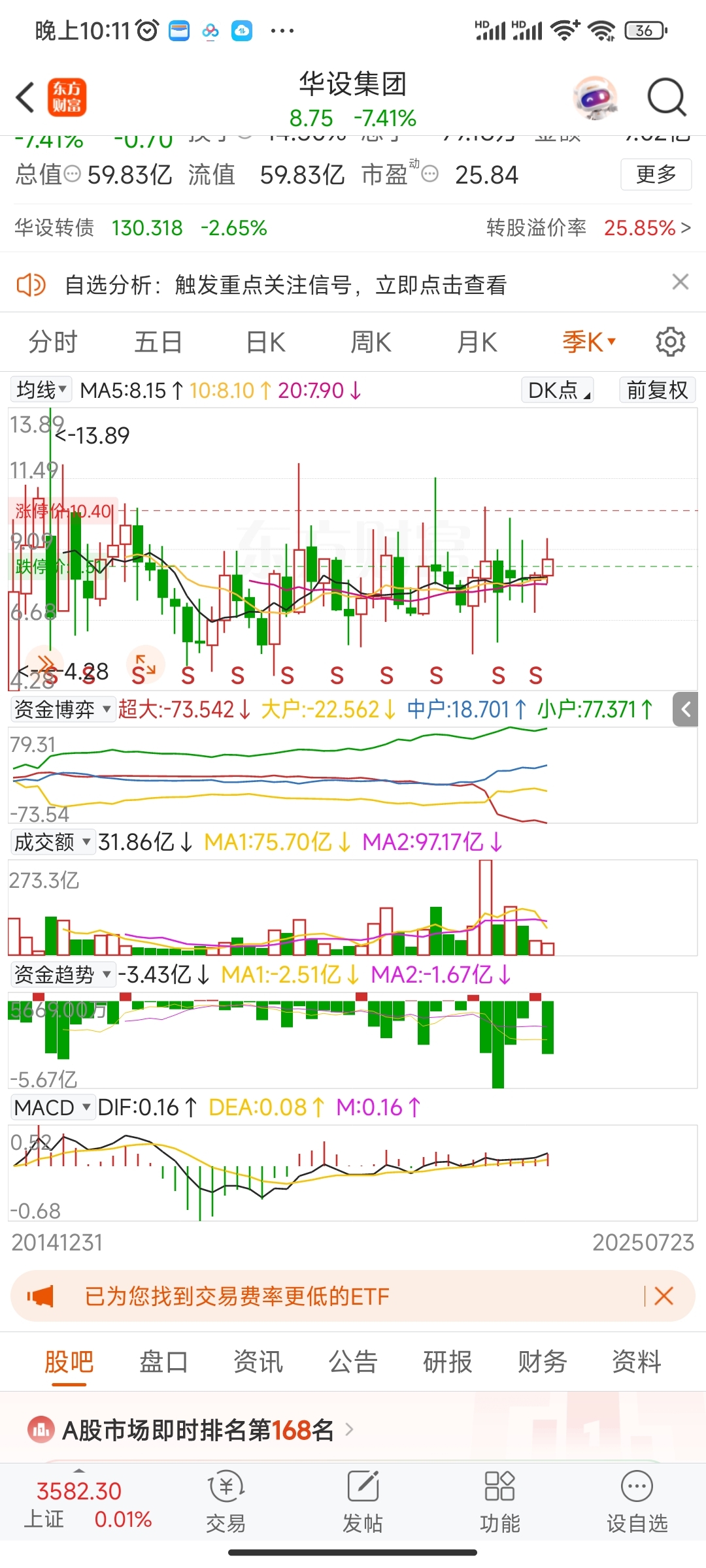Open the 资金趋势 indicator dropdown
This screenshot has height=1568, width=706.
pyautogui.click(x=62, y=975)
